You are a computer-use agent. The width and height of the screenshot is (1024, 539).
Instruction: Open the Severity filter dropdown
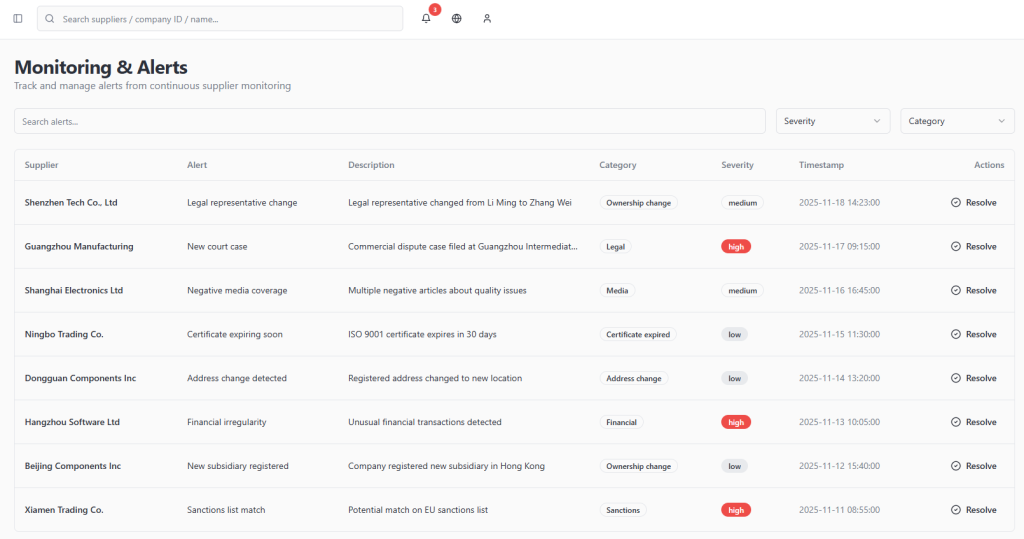(x=832, y=121)
